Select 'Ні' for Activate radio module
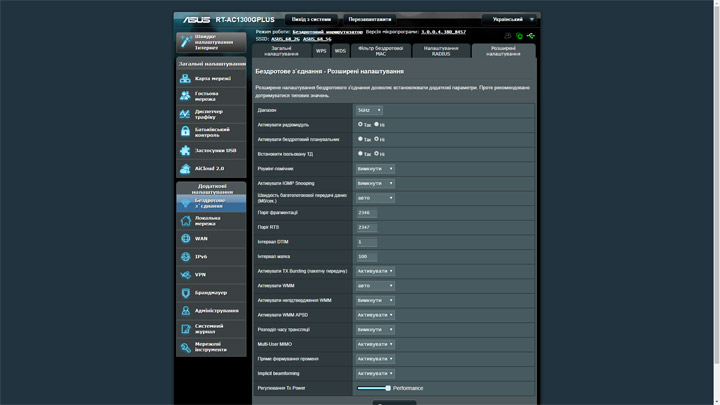The image size is (720, 405). 377,124
